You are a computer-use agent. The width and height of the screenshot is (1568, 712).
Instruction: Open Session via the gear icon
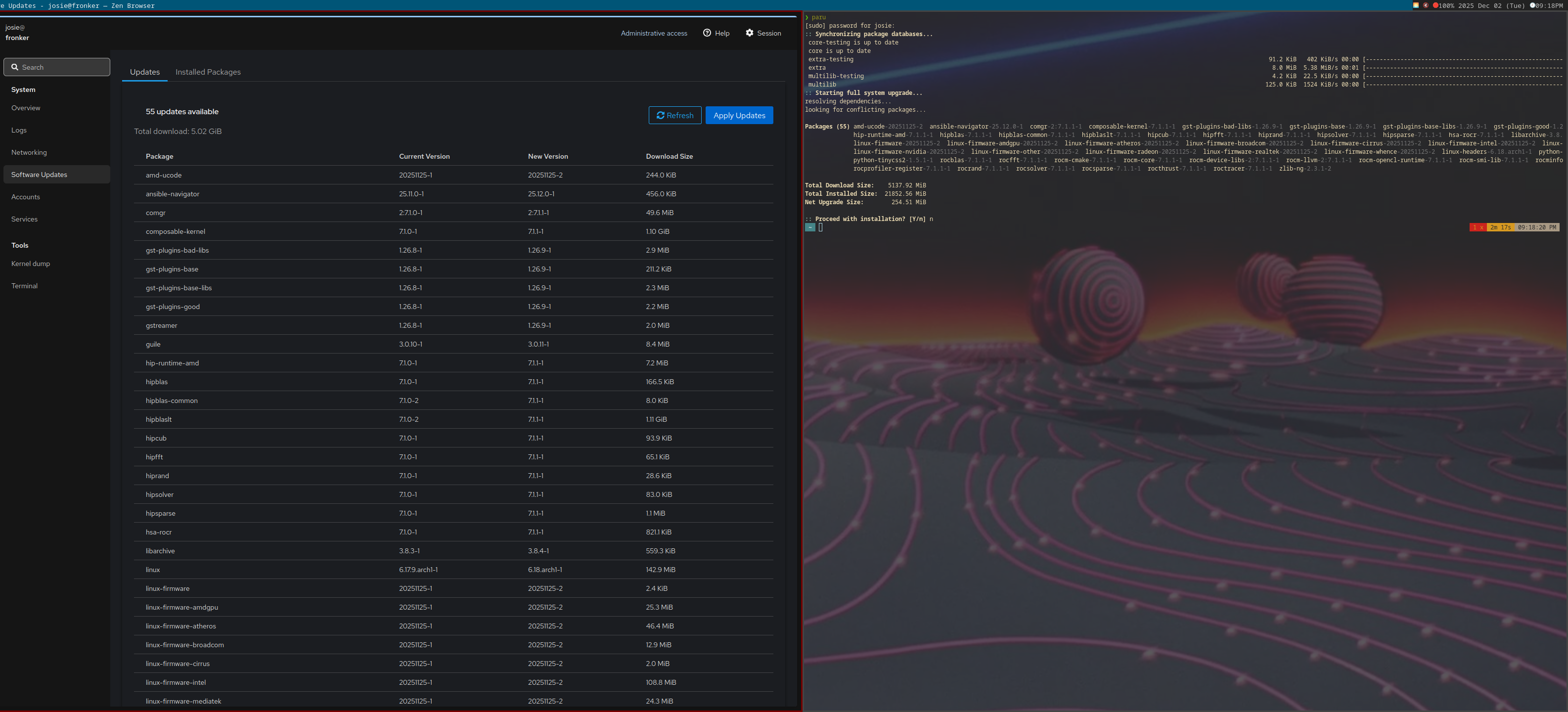point(749,33)
